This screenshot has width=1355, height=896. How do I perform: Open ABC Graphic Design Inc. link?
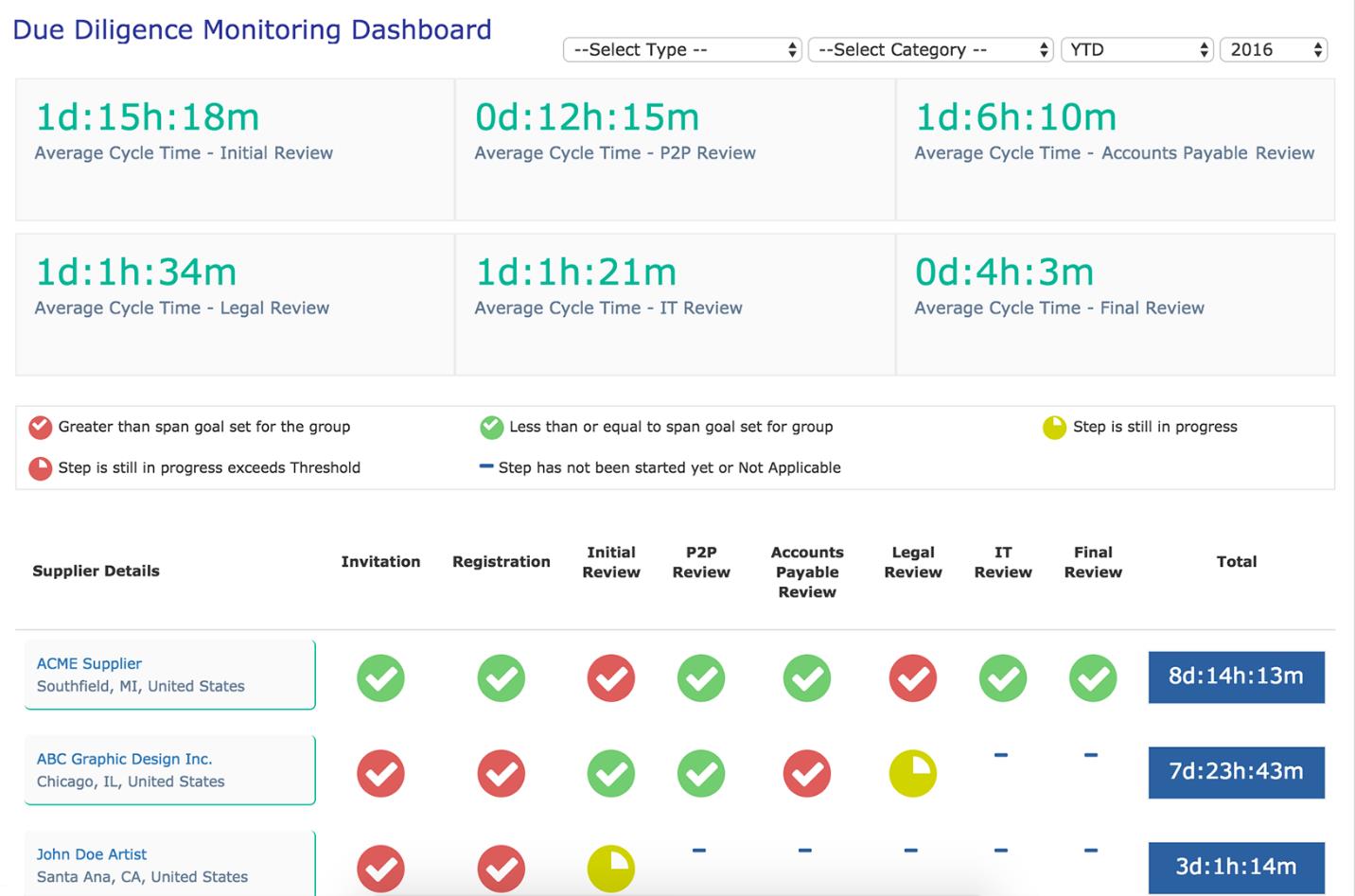(124, 759)
